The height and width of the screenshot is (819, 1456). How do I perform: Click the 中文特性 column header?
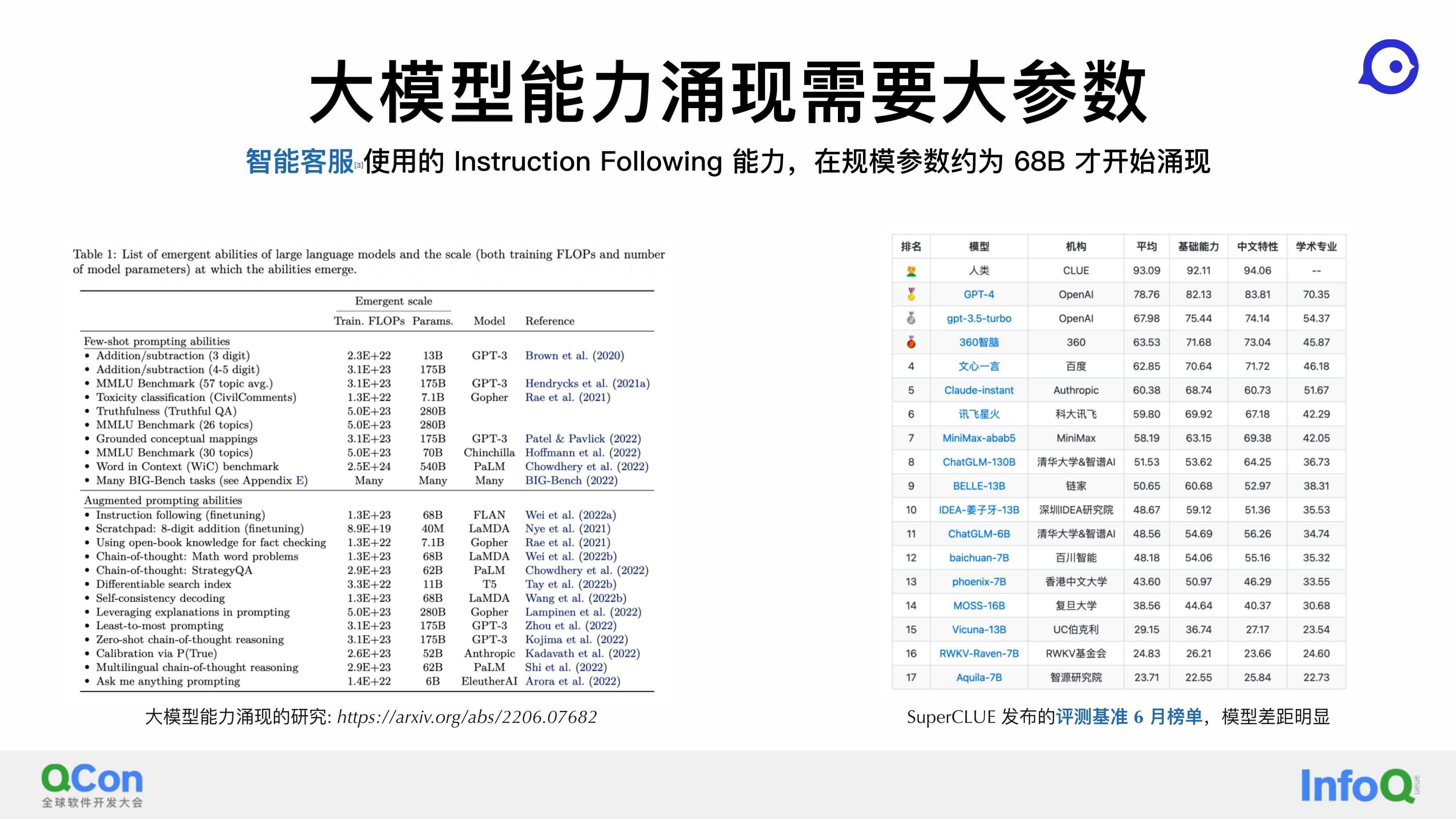(x=1257, y=246)
